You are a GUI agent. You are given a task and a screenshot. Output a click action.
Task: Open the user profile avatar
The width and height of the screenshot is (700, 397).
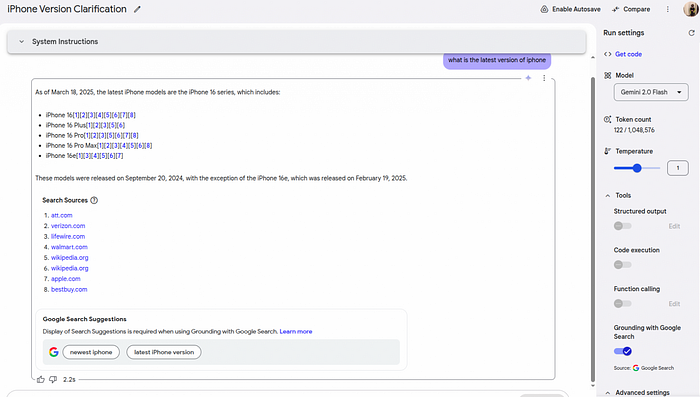tap(691, 8)
